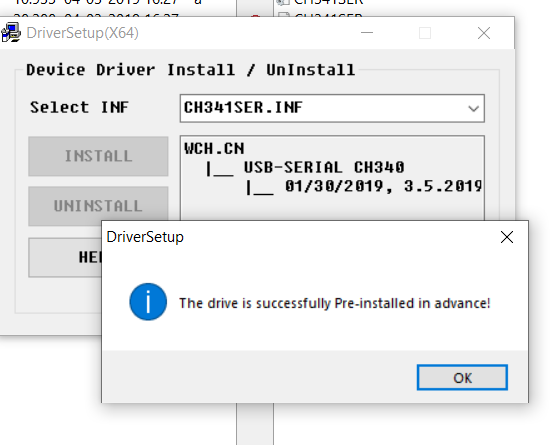Click the Device Driver Install / UnInstall heading
The height and width of the screenshot is (445, 554).
click(x=191, y=70)
